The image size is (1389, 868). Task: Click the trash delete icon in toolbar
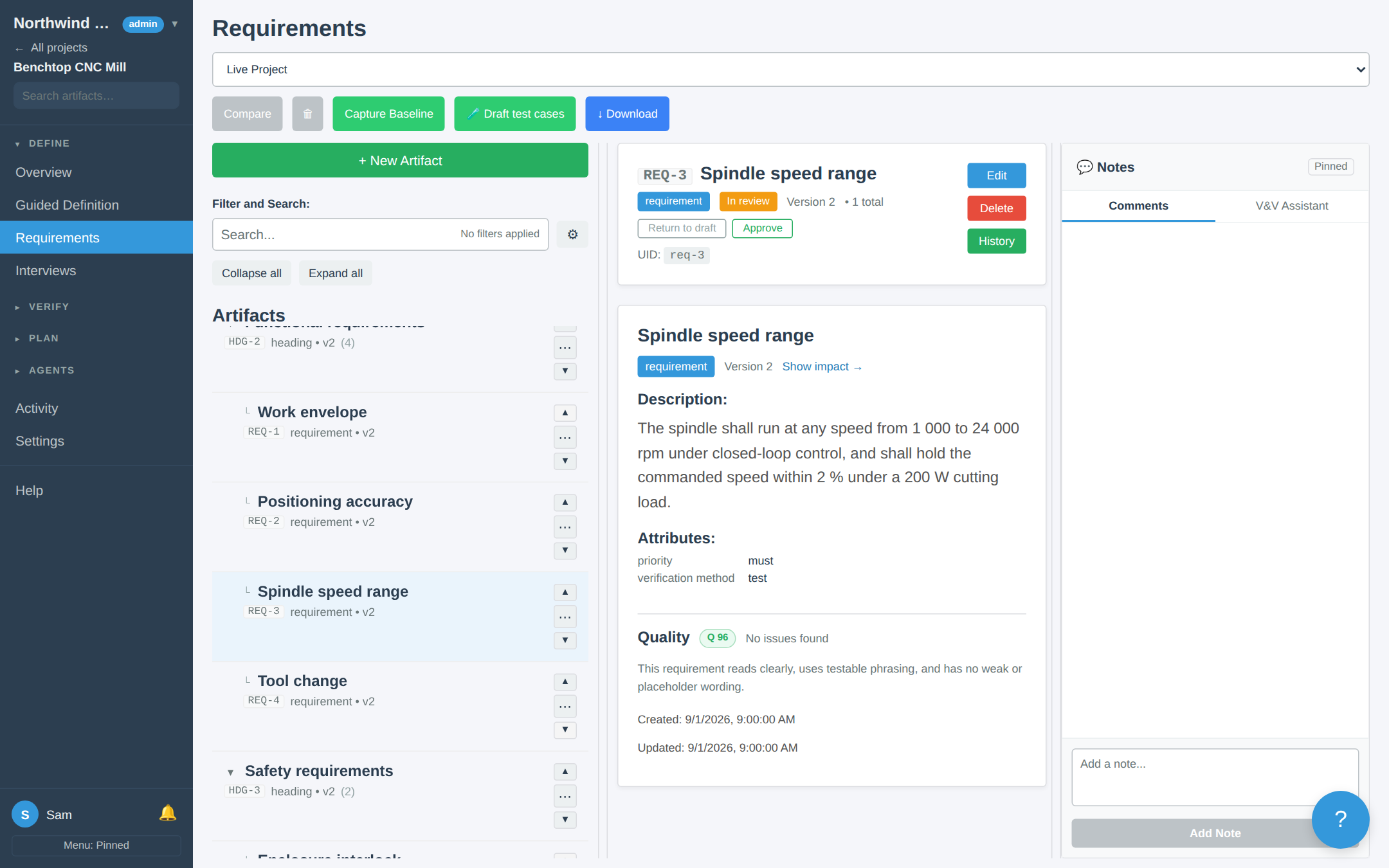coord(307,114)
